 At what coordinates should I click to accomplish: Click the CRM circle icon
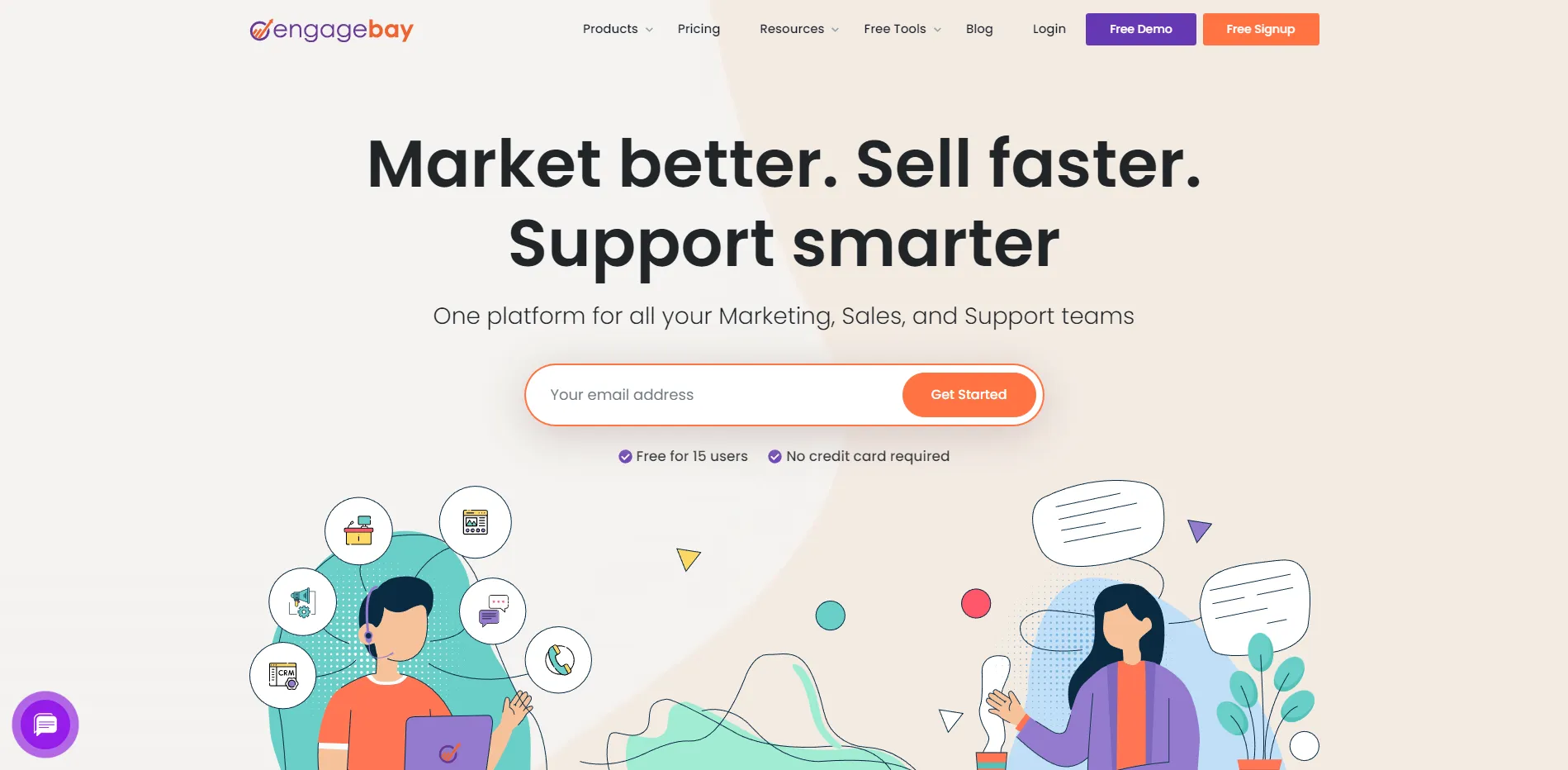tap(283, 675)
